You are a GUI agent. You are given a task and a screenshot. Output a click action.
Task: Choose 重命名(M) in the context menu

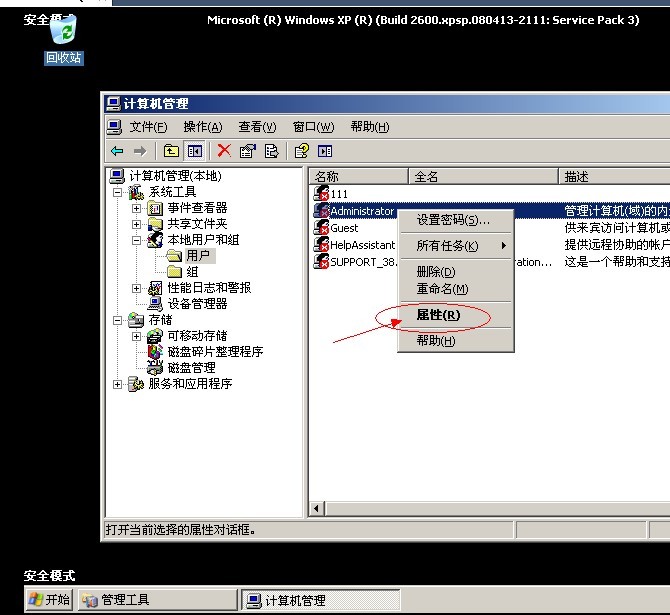pos(455,289)
